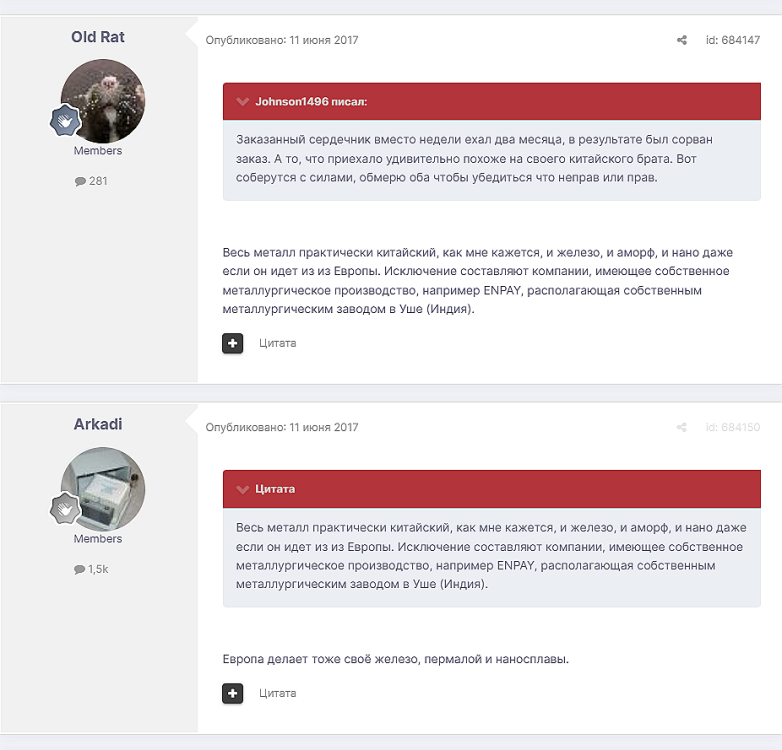782x750 pixels.
Task: Open Old Rat's profile via username
Action: tap(98, 37)
